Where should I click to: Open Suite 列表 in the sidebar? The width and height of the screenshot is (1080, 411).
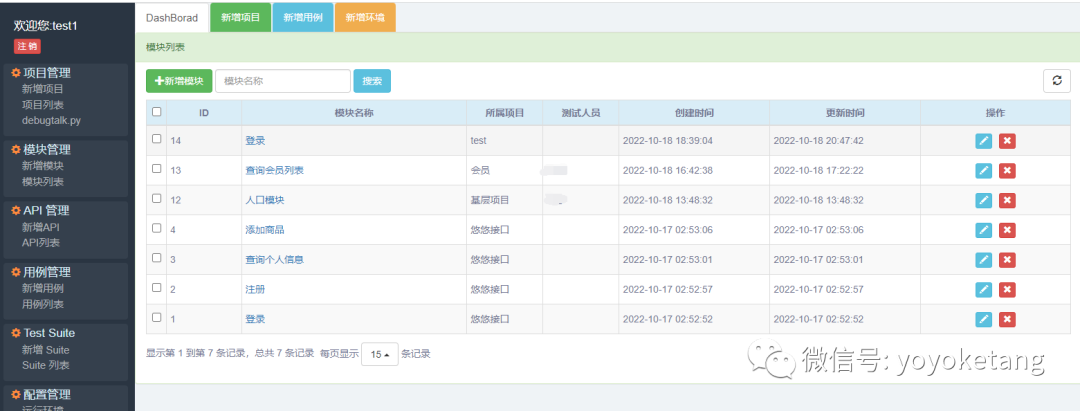click(45, 366)
